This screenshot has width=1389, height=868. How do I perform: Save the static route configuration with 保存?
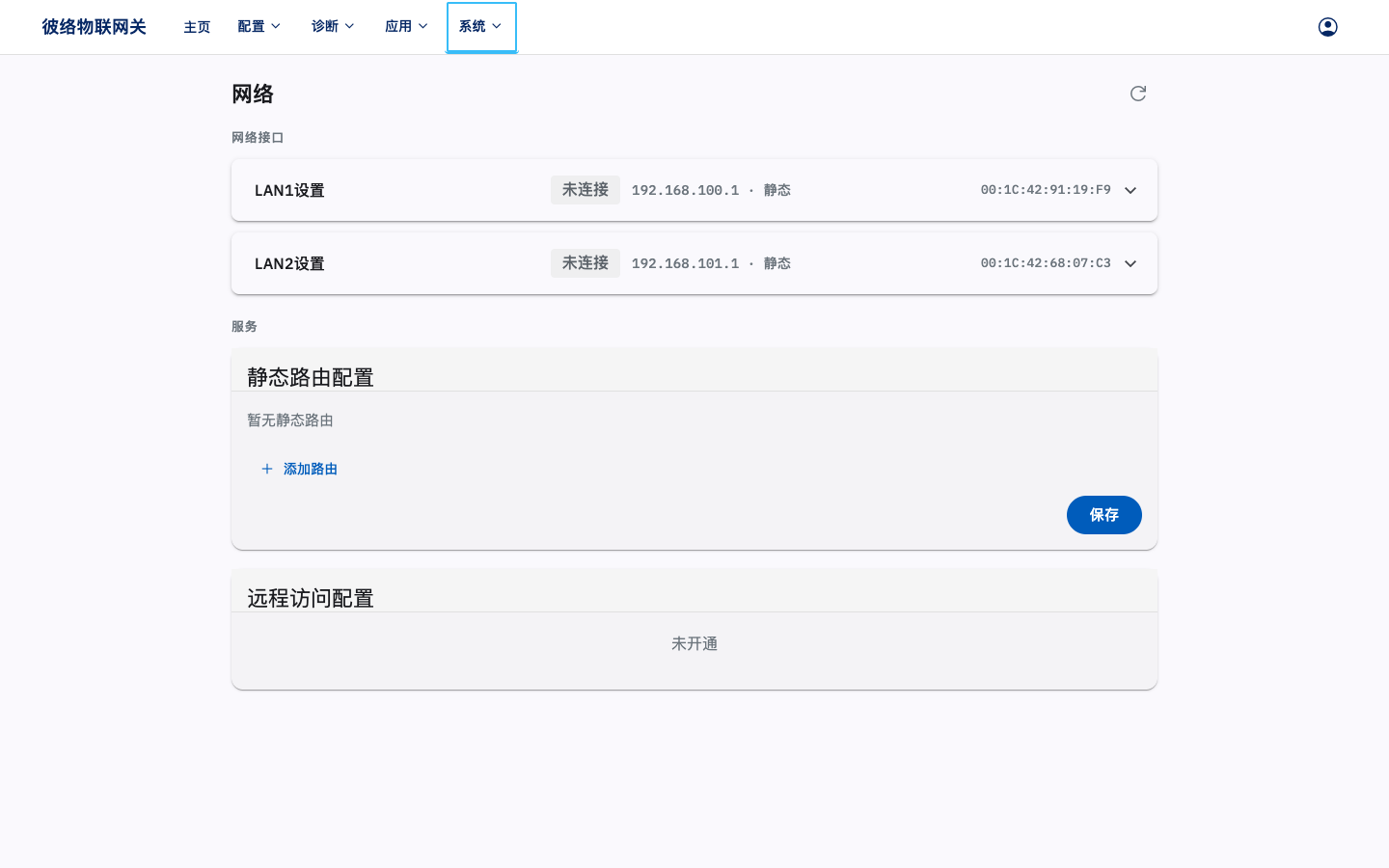click(1104, 515)
